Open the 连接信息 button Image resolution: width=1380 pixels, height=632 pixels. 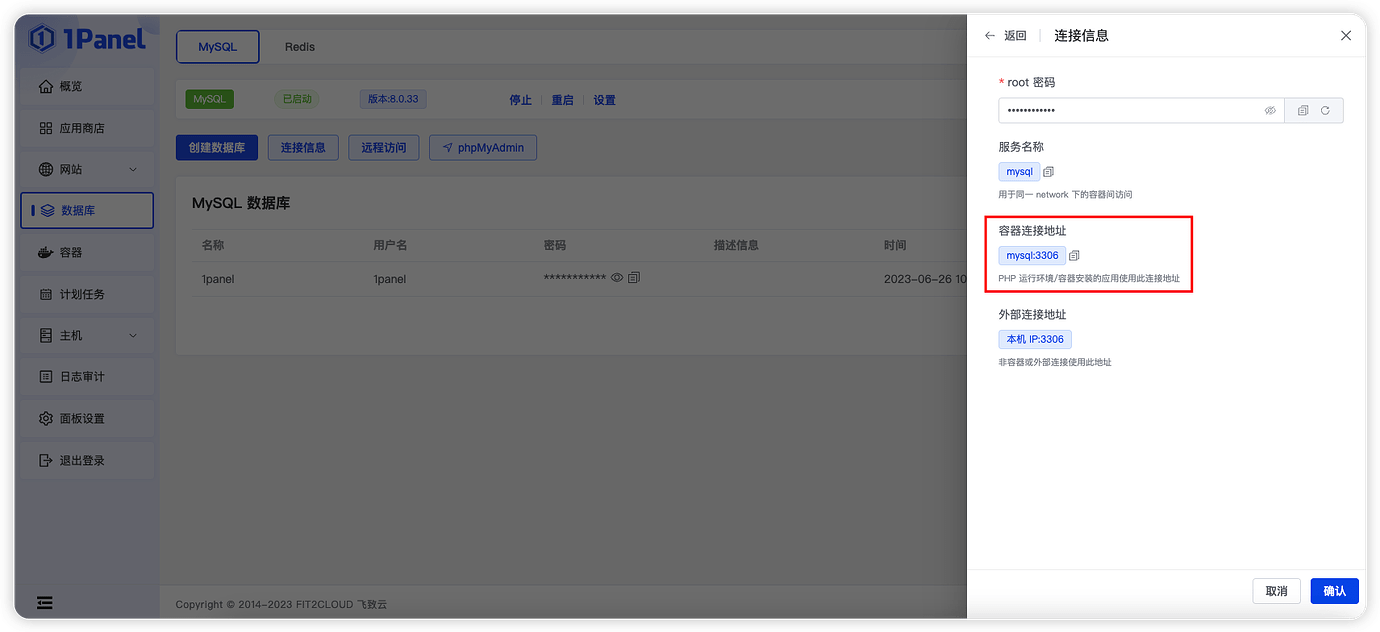click(303, 148)
